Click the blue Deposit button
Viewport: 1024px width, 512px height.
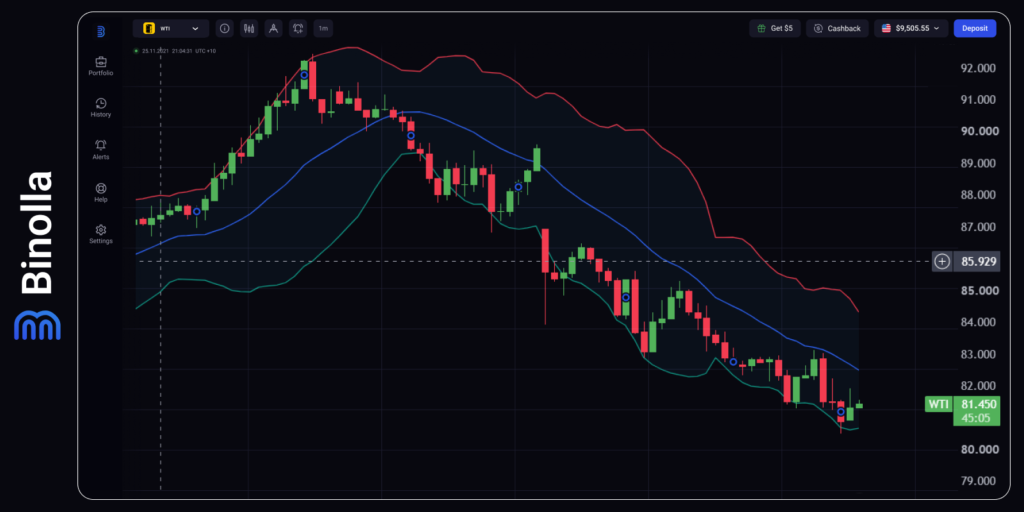(x=974, y=29)
